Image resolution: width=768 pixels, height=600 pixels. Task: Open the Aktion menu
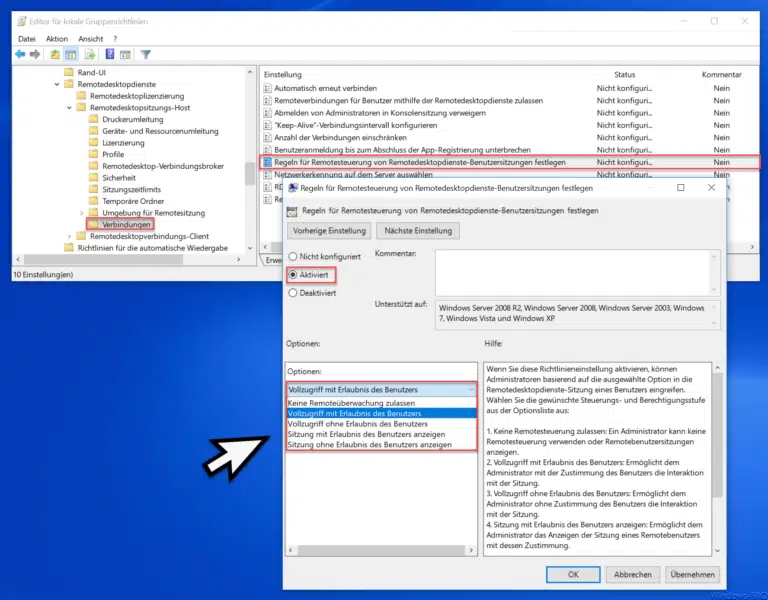58,38
